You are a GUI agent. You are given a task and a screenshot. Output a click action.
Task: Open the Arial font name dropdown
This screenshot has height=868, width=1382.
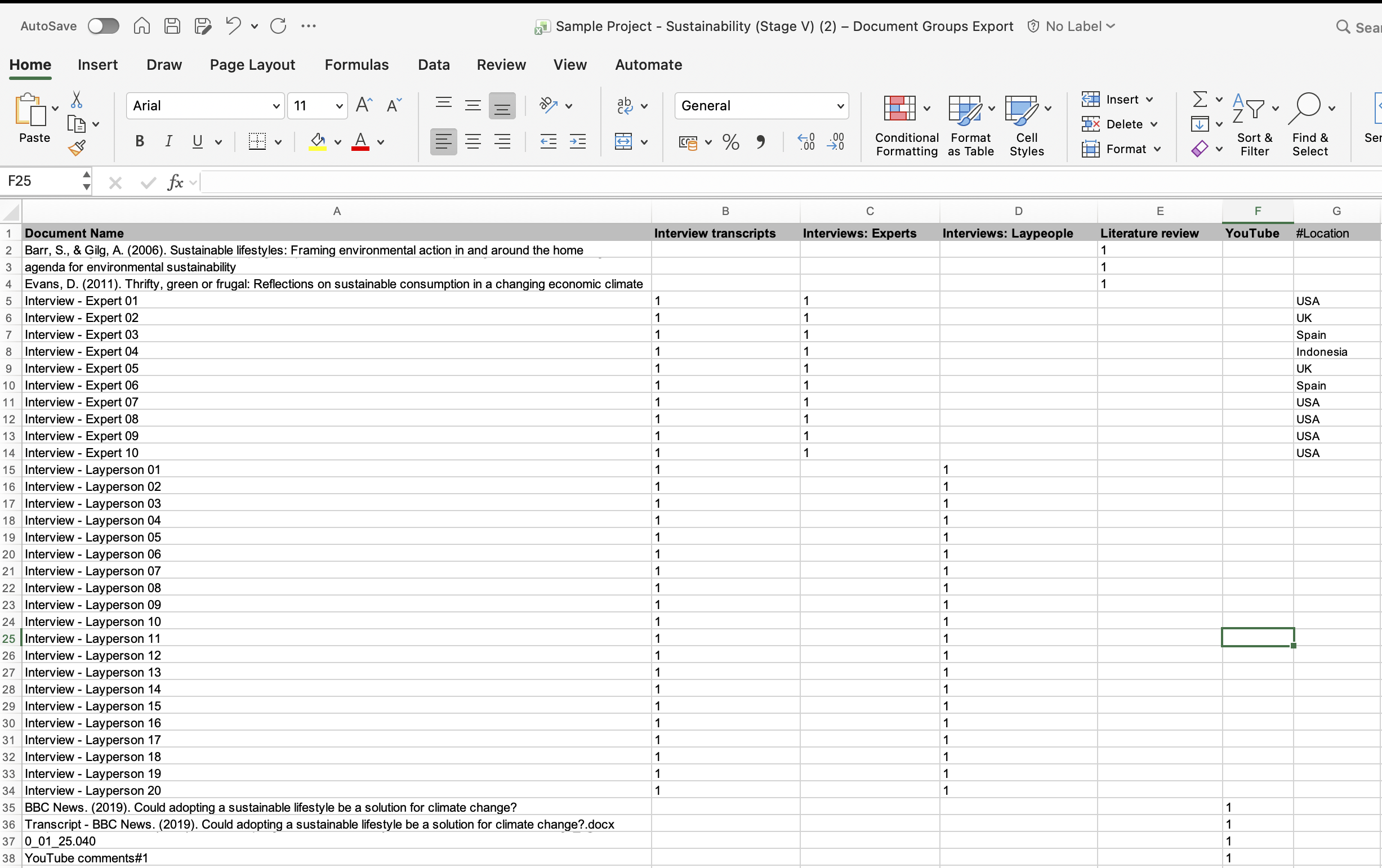(x=276, y=106)
